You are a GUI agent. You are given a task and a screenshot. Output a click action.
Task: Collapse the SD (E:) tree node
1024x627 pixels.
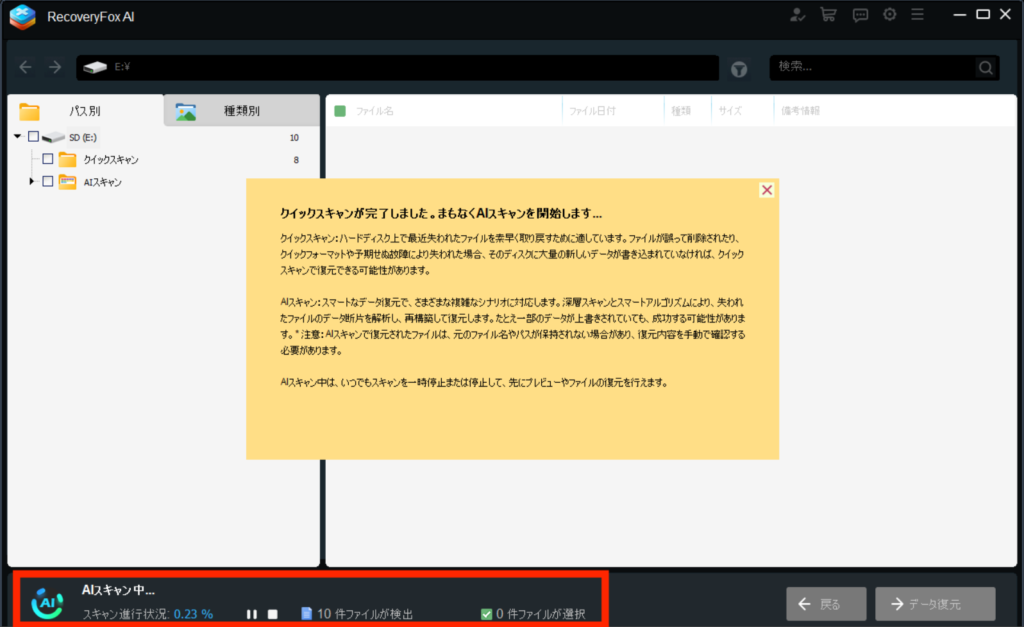[x=18, y=137]
